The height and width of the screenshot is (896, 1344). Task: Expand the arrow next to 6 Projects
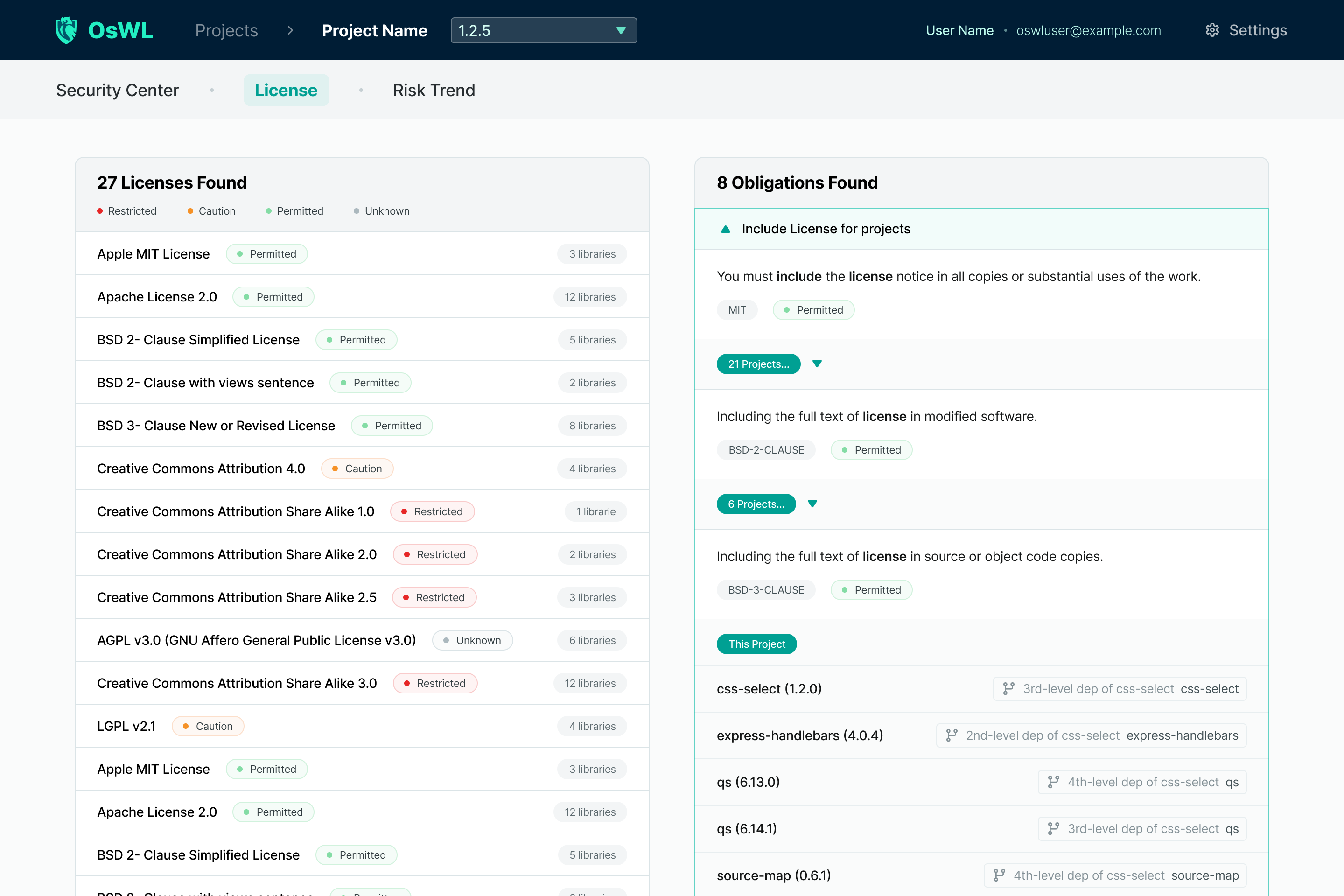[812, 504]
